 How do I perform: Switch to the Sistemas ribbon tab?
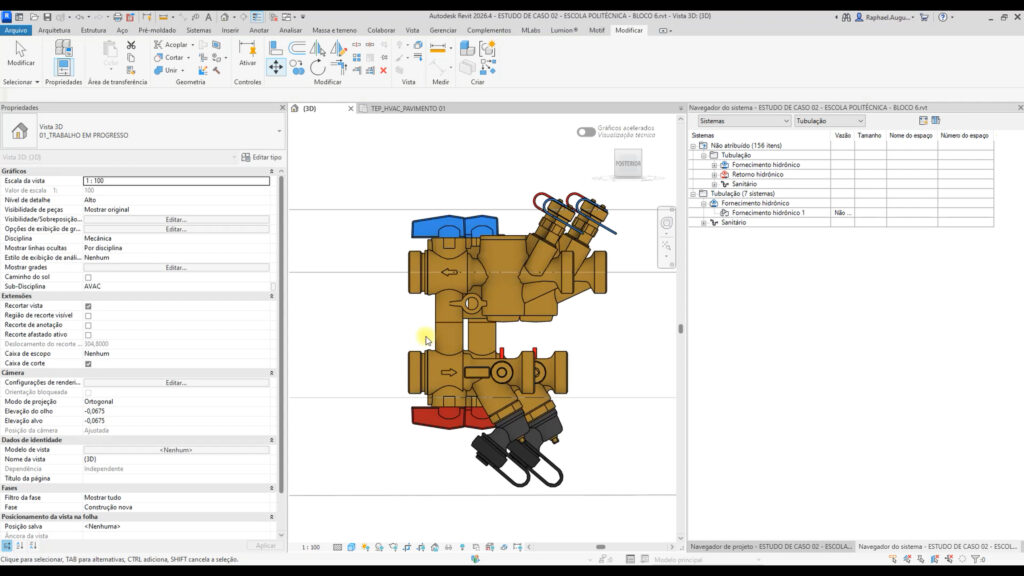pyautogui.click(x=199, y=30)
